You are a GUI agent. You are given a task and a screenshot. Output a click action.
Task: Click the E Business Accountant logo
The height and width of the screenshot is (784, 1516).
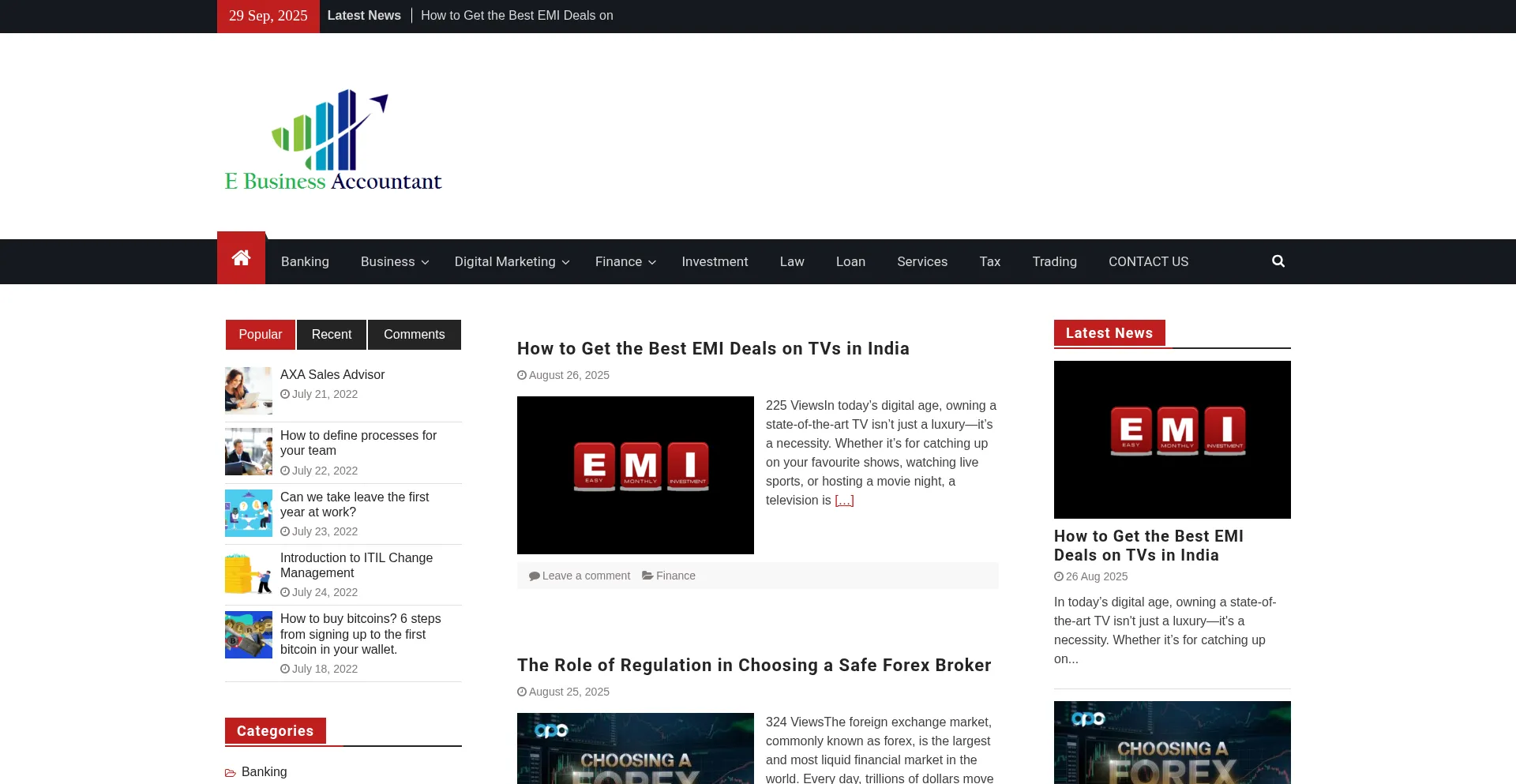pos(333,140)
